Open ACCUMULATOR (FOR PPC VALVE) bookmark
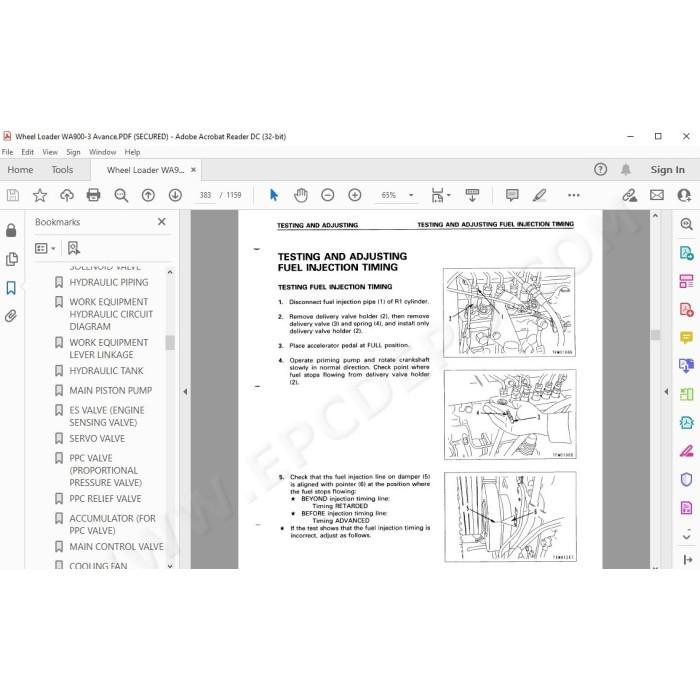Image resolution: width=700 pixels, height=700 pixels. coord(112,525)
